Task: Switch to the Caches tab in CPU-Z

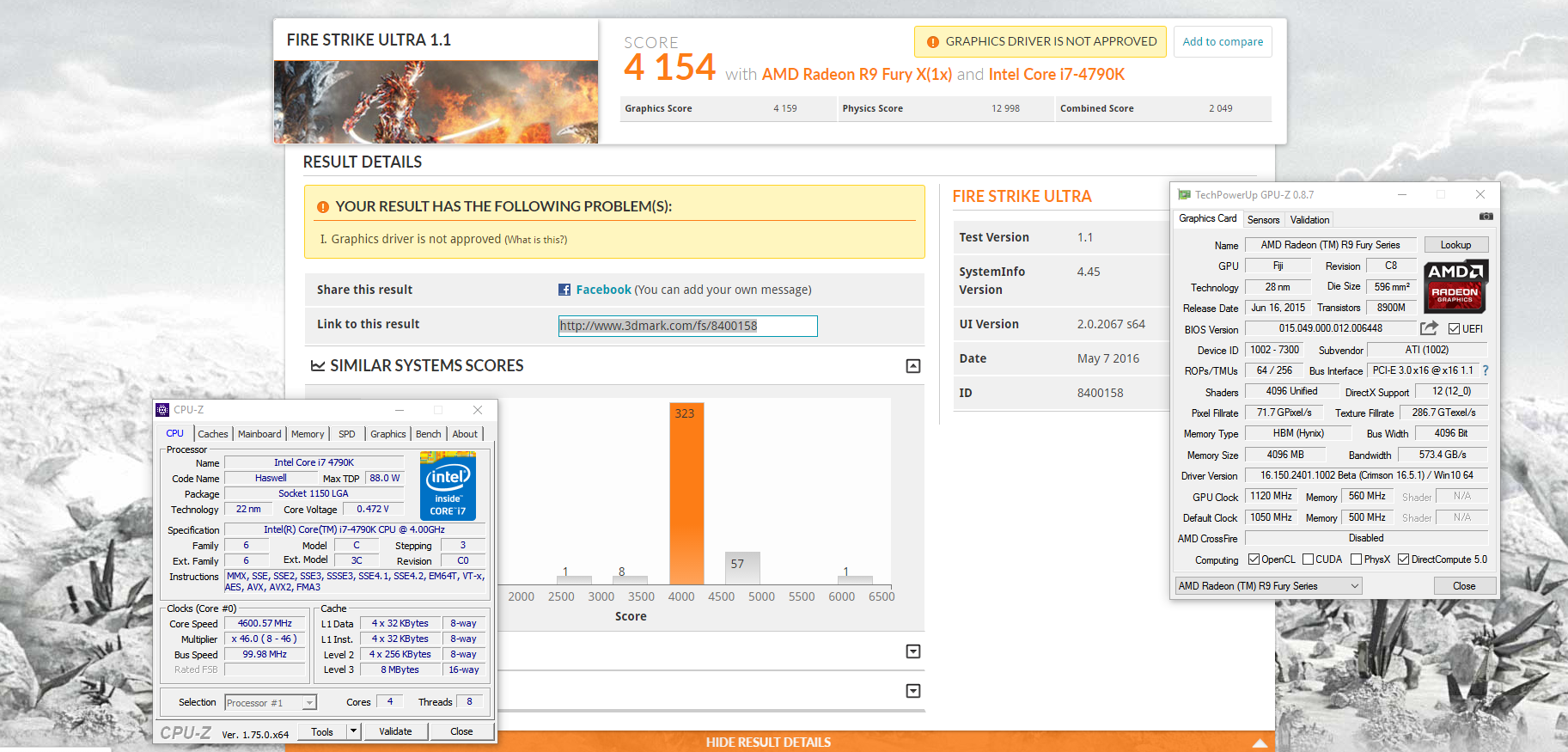Action: pyautogui.click(x=213, y=434)
